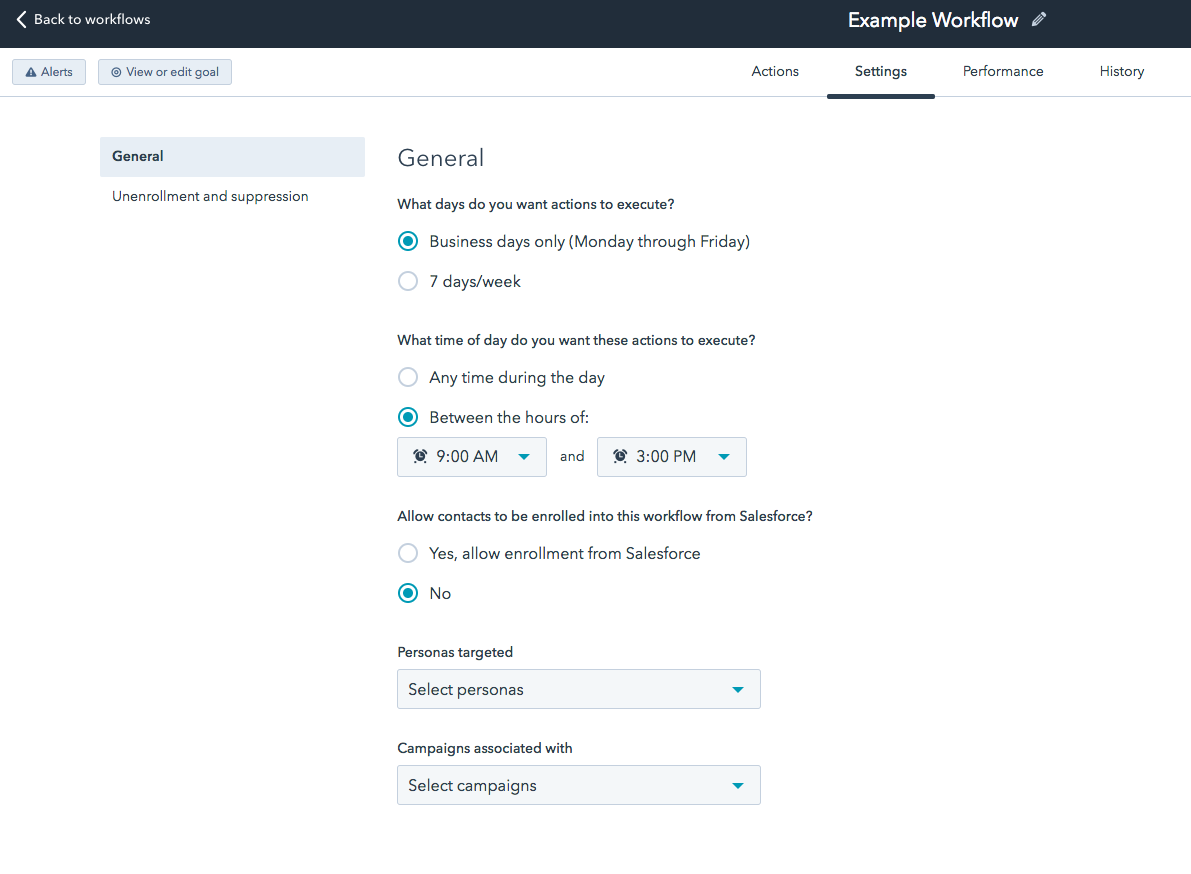The width and height of the screenshot is (1191, 874).
Task: Allow enrollment from Salesforce
Action: [407, 553]
